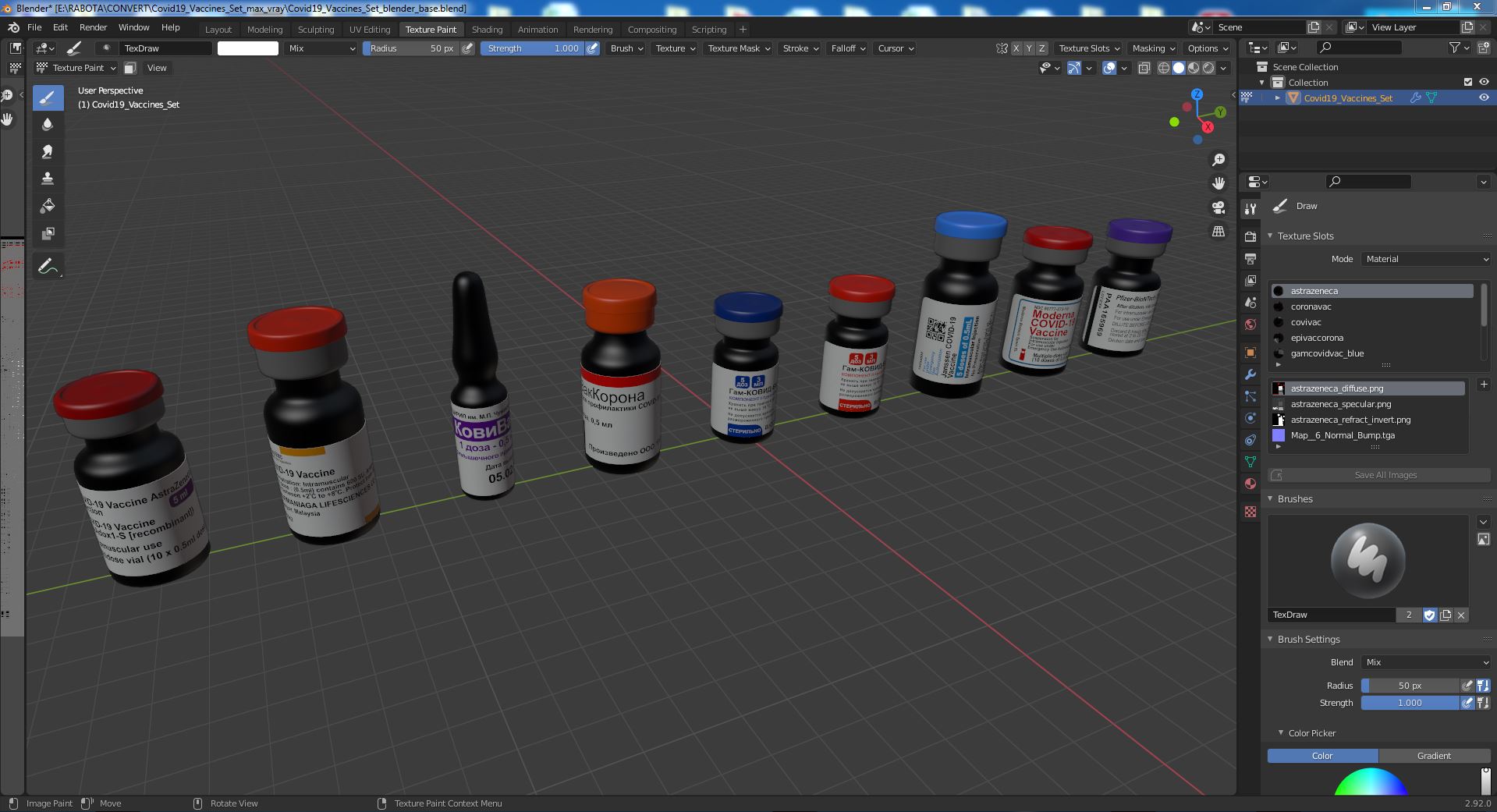Open the Texture Paint mode dropdown

tap(76, 68)
